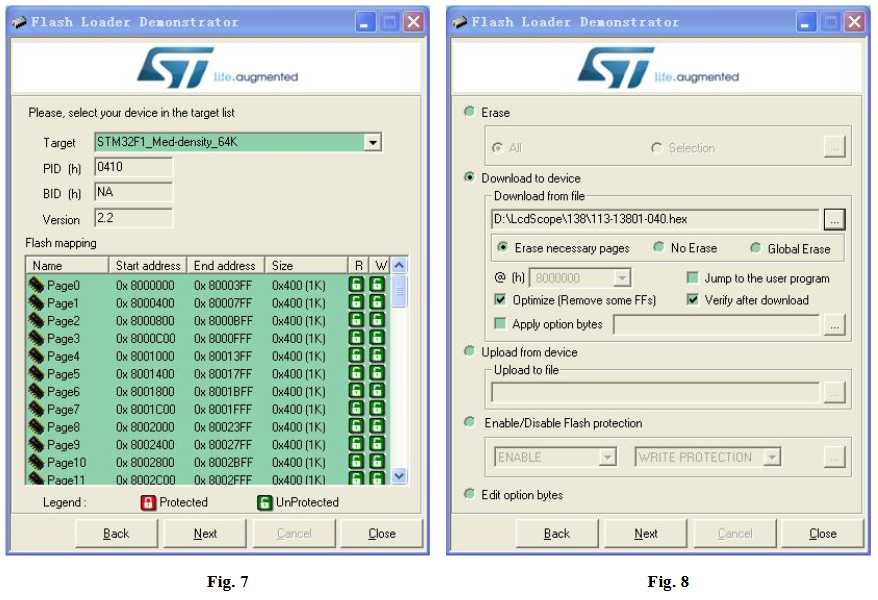The height and width of the screenshot is (600, 878).
Task: Click red Protected legend lock icon
Action: point(148,503)
